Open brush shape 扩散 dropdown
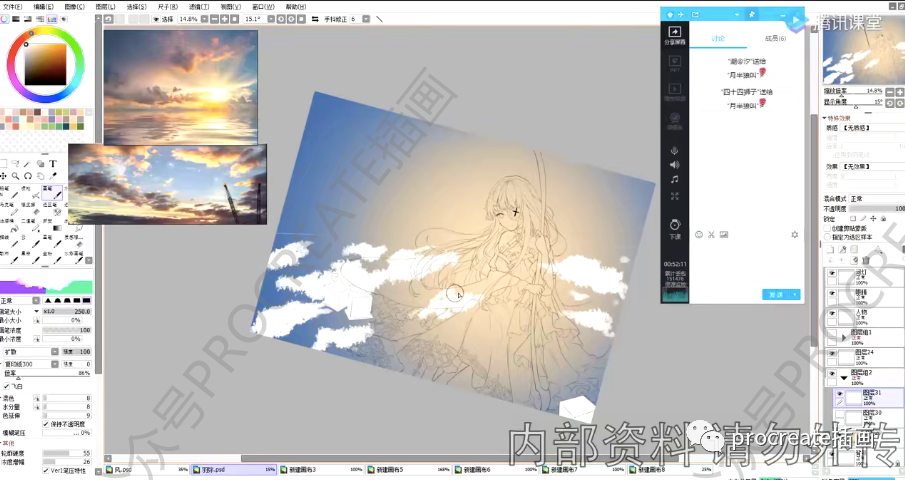The height and width of the screenshot is (480, 905). tap(55, 351)
